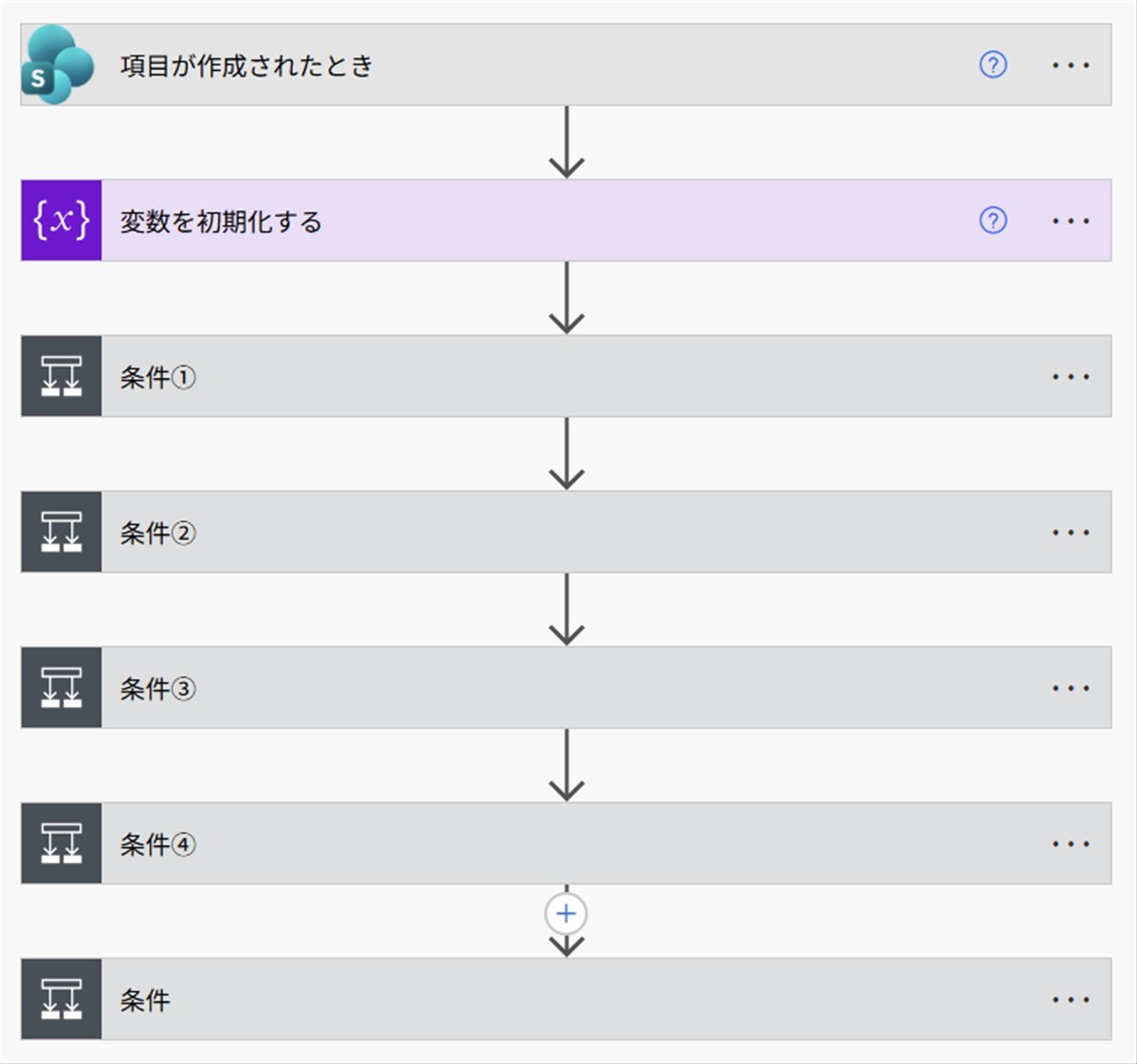Screen dimensions: 1137x1064
Task: Click the 条件③ condition icon
Action: click(x=62, y=688)
